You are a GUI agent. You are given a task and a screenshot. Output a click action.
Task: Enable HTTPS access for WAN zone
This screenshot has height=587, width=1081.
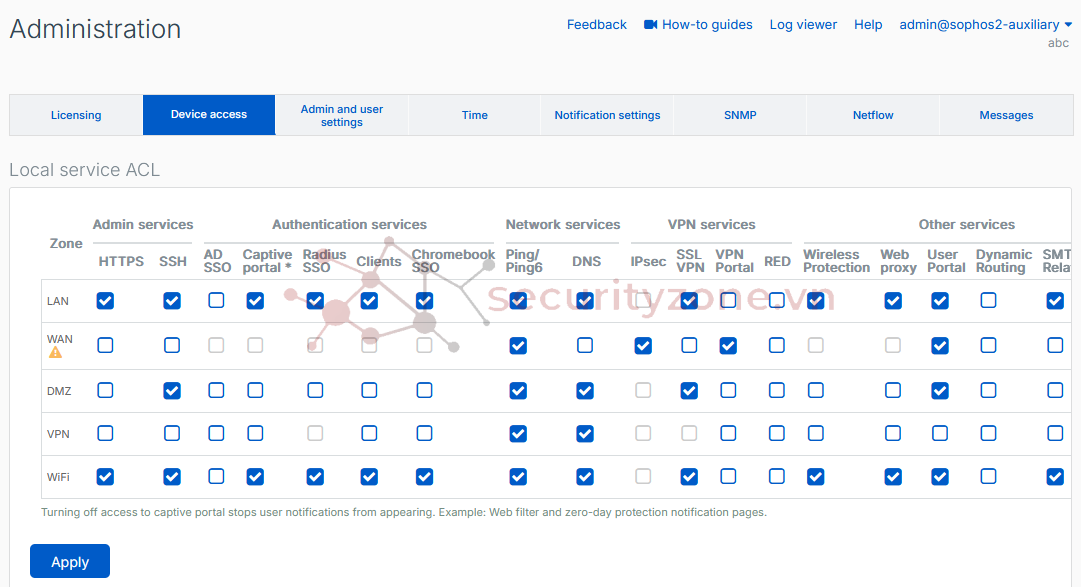point(105,345)
